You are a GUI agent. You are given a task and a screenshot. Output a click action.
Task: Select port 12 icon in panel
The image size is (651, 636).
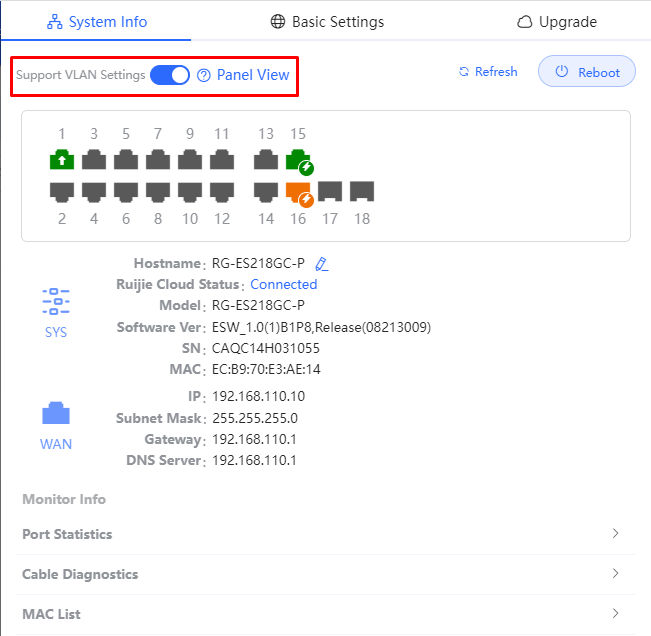(222, 192)
